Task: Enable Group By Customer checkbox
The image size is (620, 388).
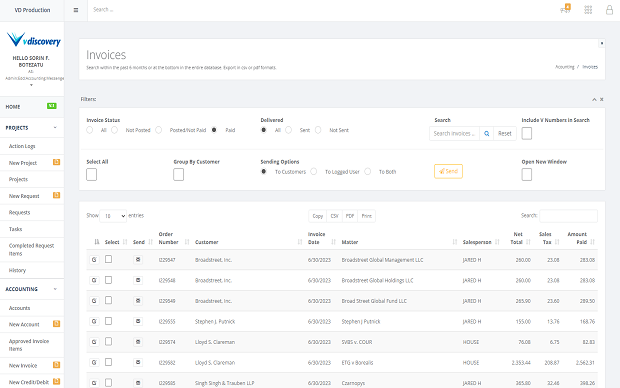Action: (x=178, y=174)
